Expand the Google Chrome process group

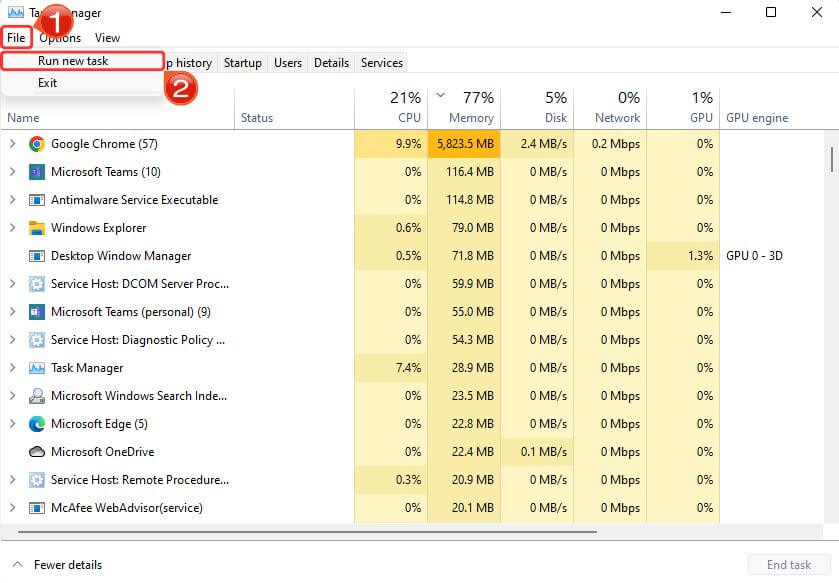[x=13, y=143]
